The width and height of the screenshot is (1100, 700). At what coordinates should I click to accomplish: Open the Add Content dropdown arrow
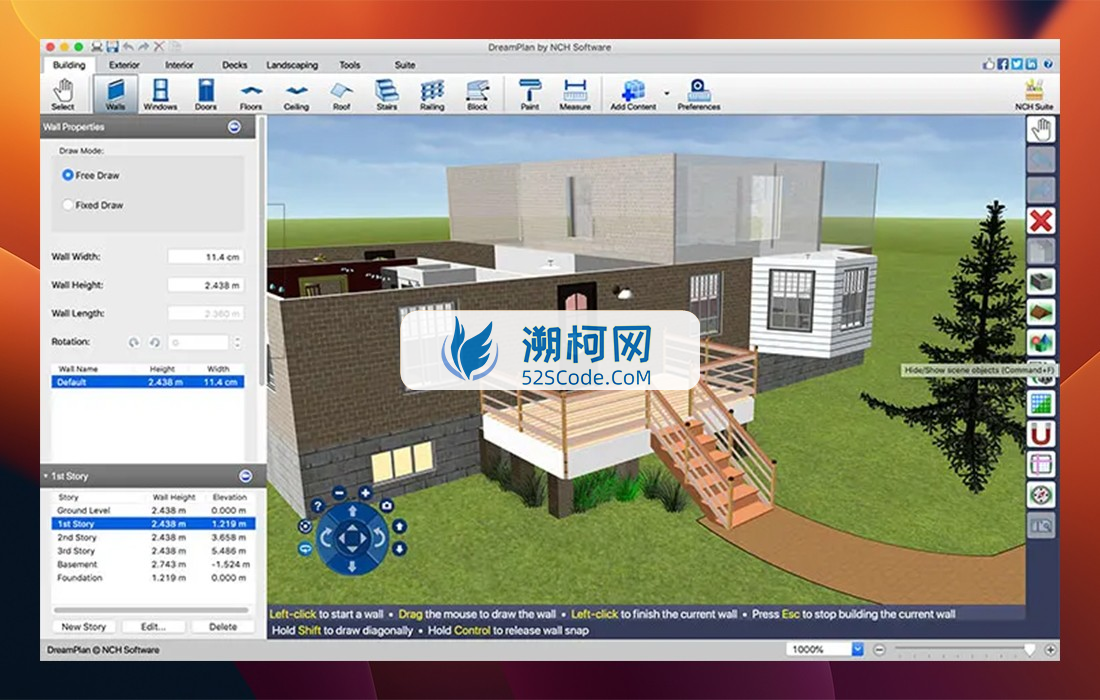(666, 93)
